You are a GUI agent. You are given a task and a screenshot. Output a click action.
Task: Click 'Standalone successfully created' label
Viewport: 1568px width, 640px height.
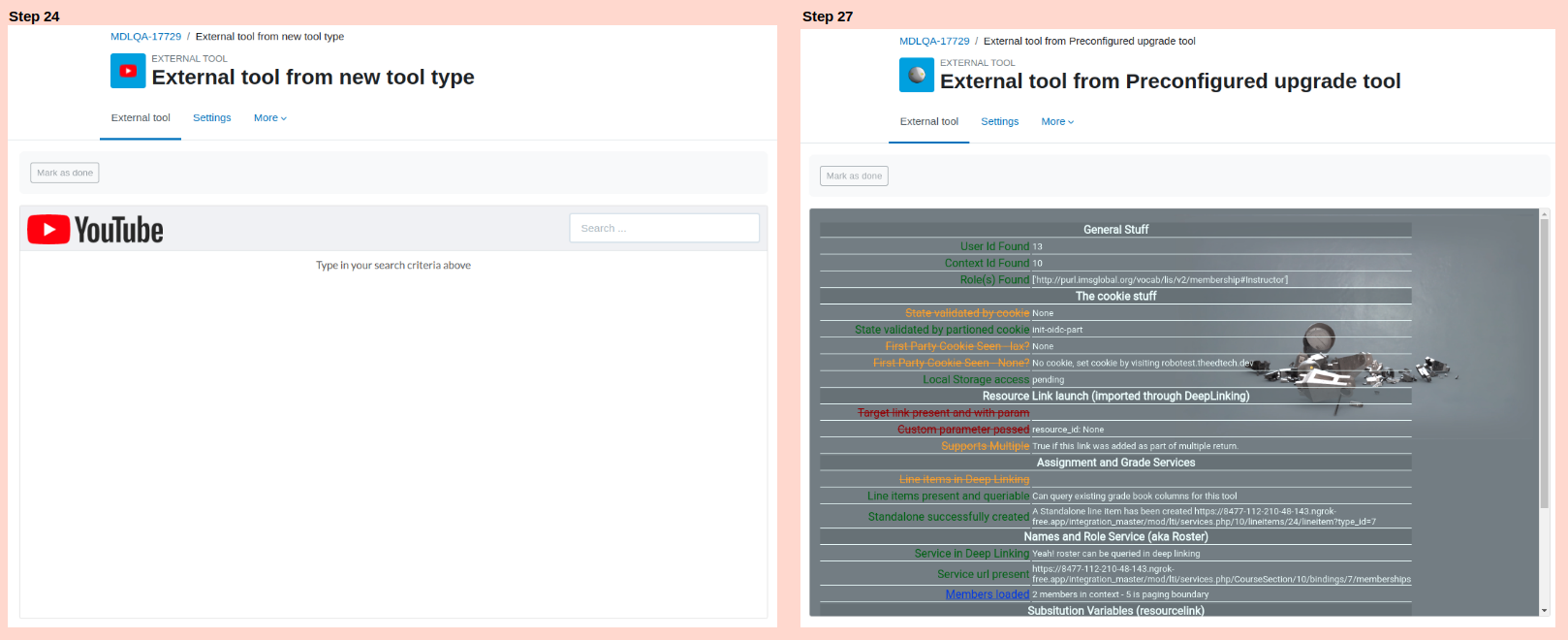tap(949, 517)
